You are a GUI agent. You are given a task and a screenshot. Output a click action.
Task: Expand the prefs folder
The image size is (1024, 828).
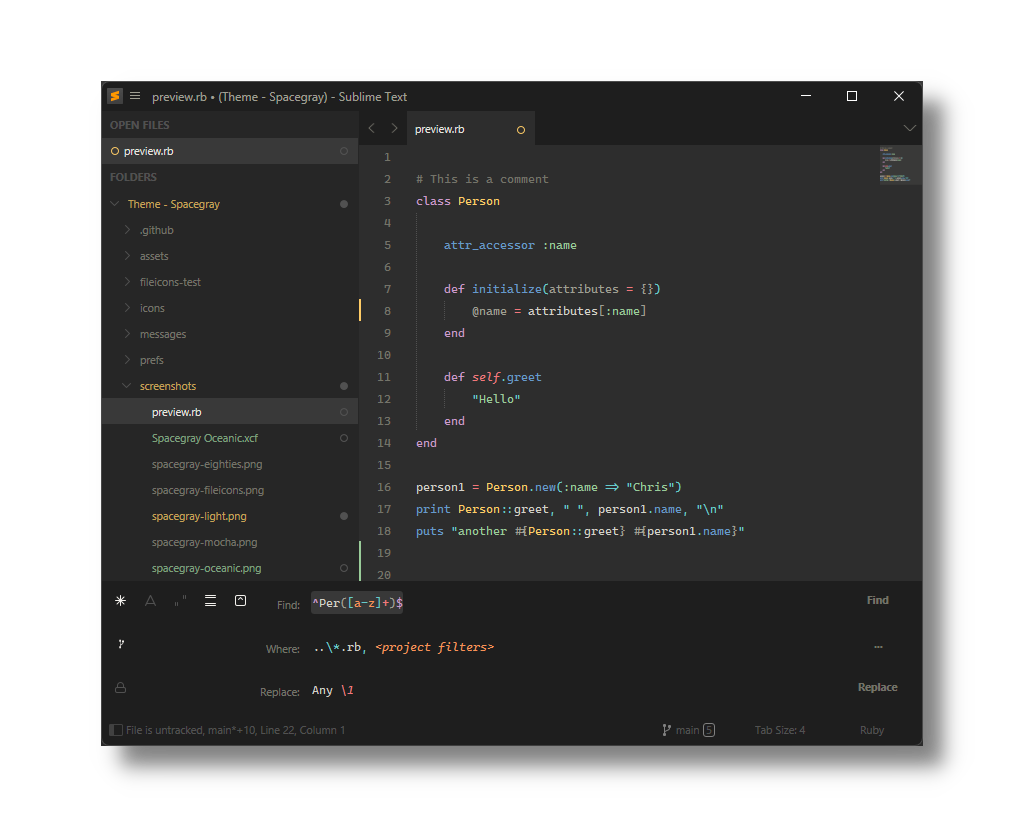(127, 360)
